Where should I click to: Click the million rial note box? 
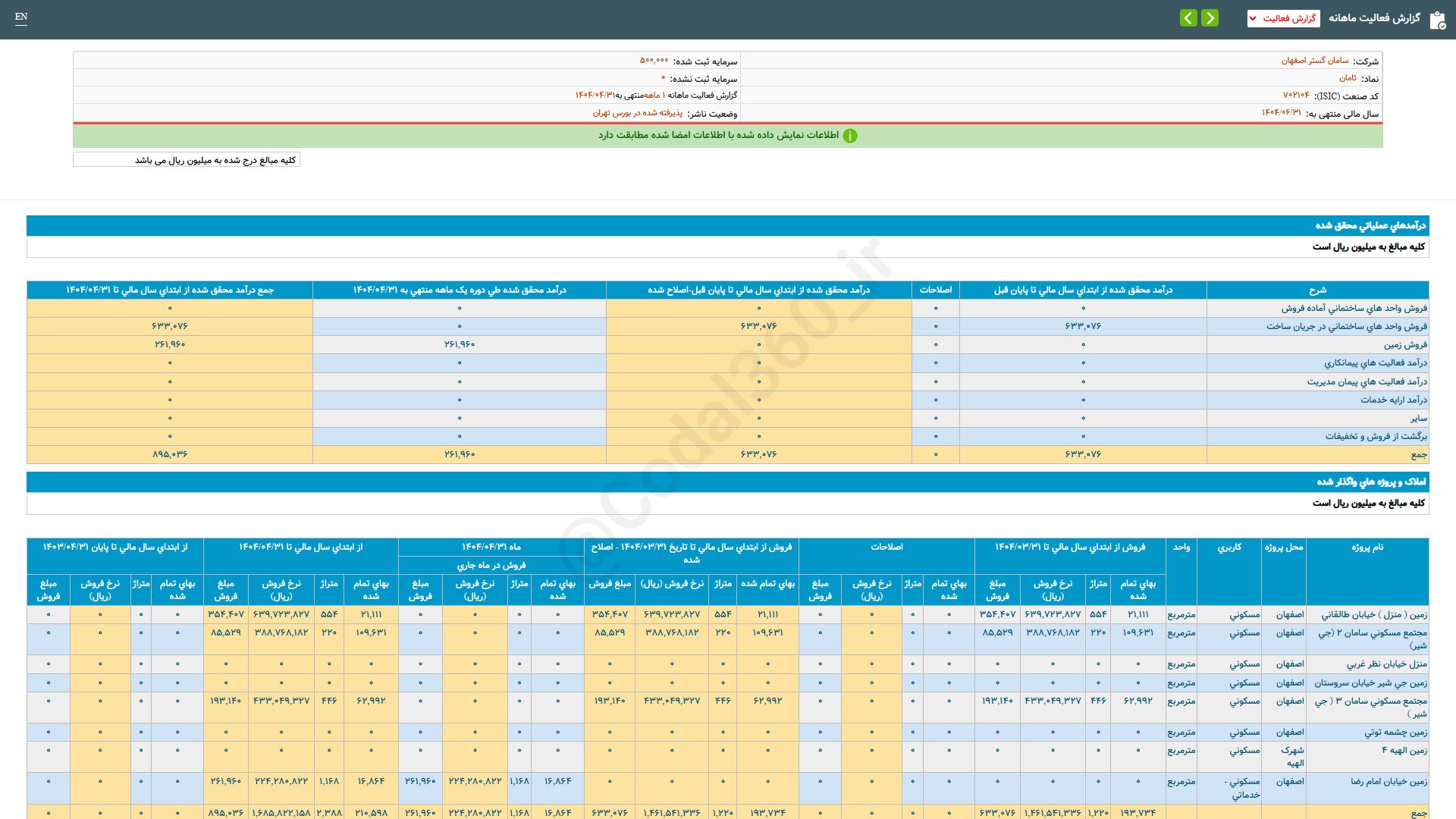pos(187,160)
